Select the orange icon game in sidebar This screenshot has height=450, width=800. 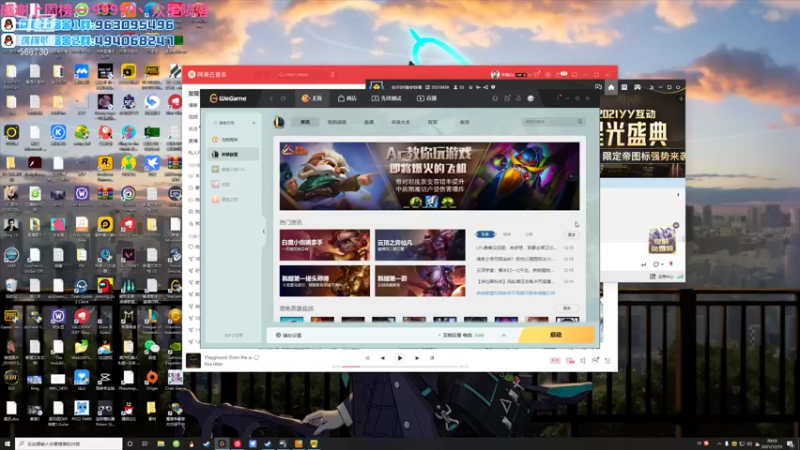click(x=234, y=199)
